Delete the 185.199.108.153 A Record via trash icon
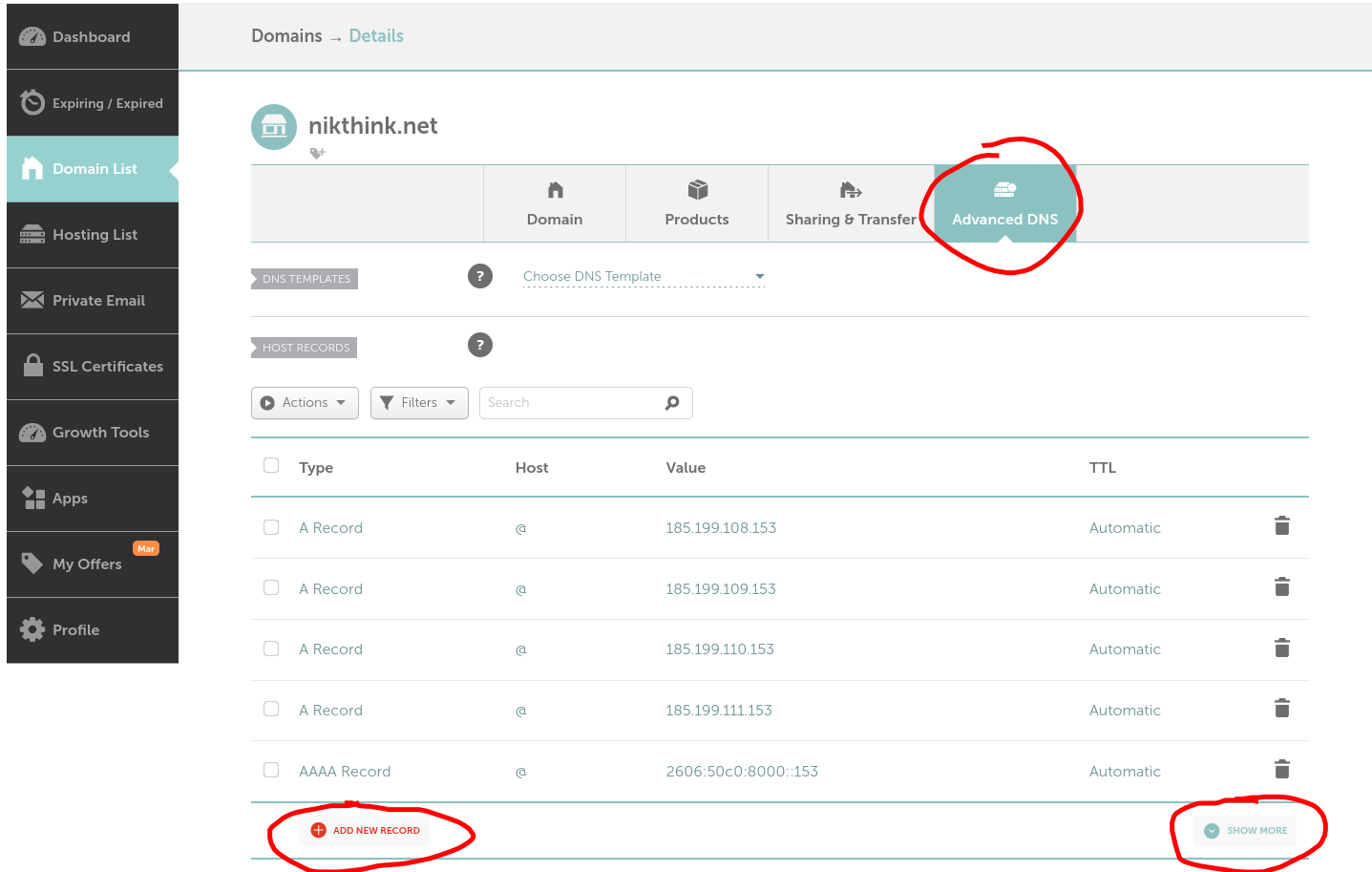This screenshot has height=872, width=1372. [x=1282, y=525]
